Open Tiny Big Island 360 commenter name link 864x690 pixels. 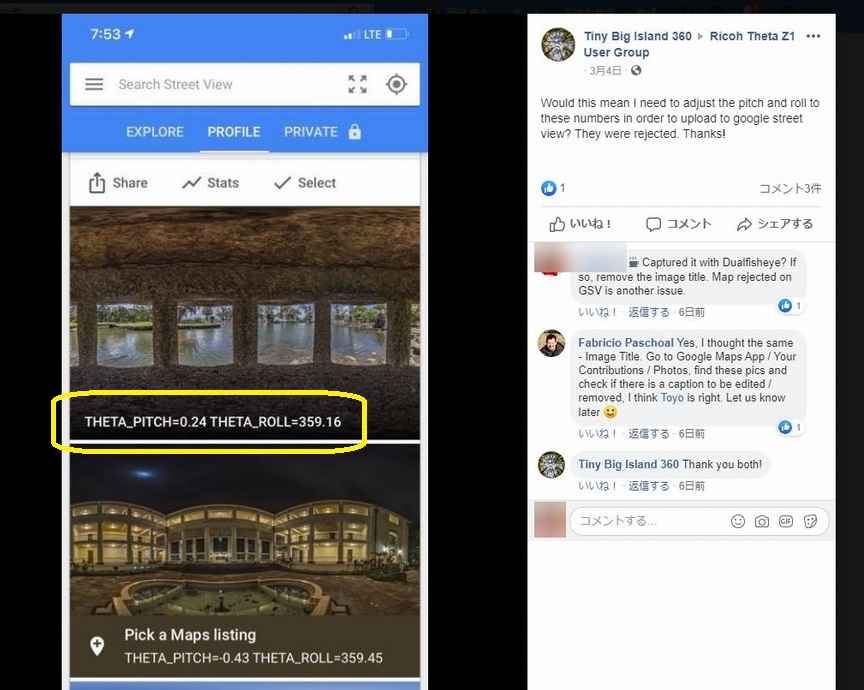(629, 465)
